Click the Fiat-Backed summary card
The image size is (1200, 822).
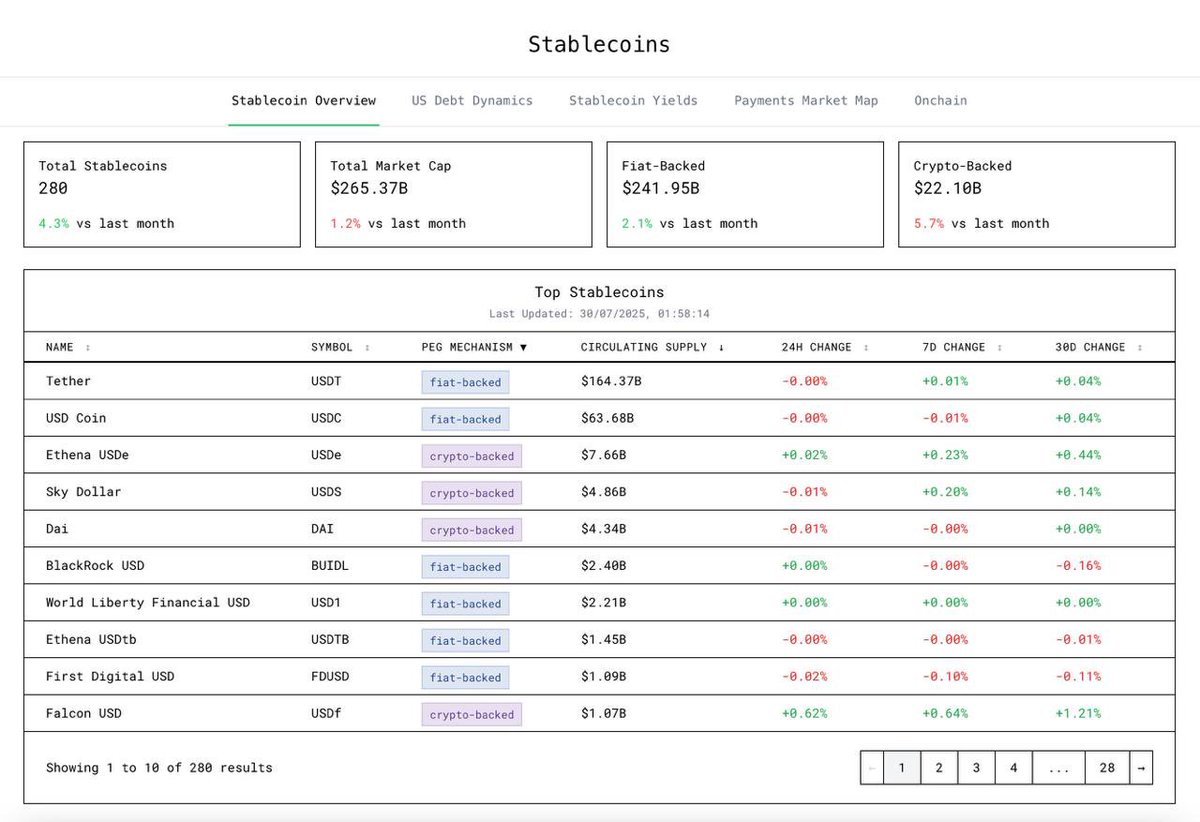pyautogui.click(x=745, y=194)
